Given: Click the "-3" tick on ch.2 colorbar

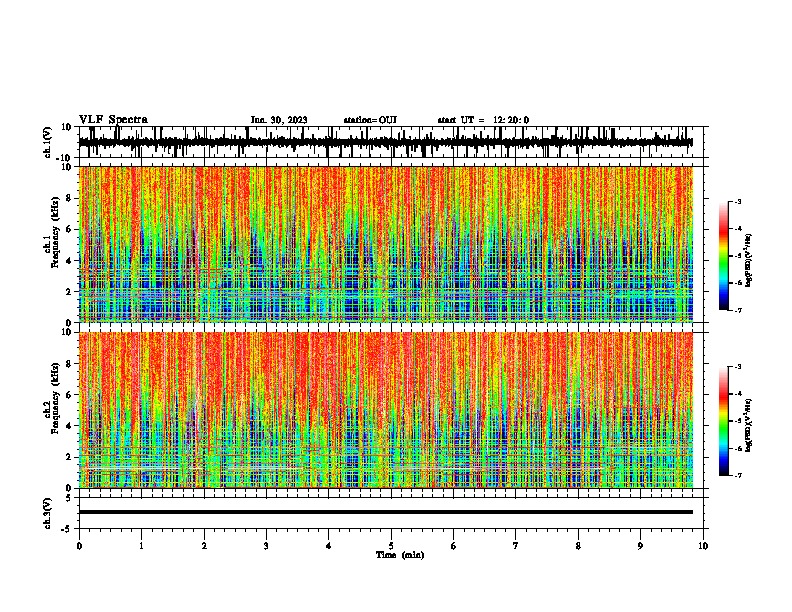Looking at the screenshot, I should [738, 367].
